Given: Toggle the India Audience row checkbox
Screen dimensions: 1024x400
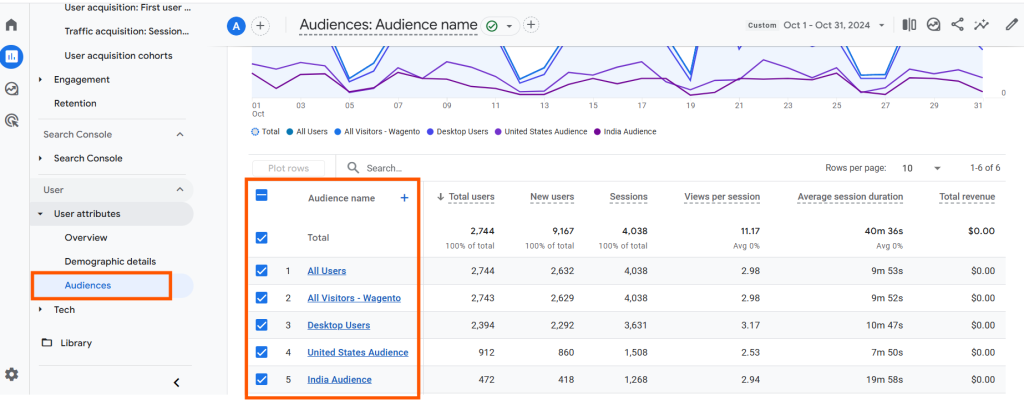Looking at the screenshot, I should tap(261, 379).
